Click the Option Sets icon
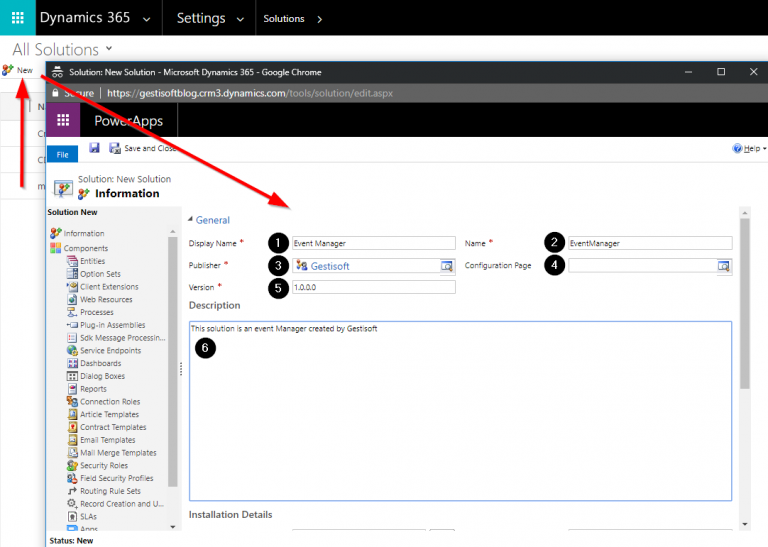768x547 pixels. click(x=72, y=274)
